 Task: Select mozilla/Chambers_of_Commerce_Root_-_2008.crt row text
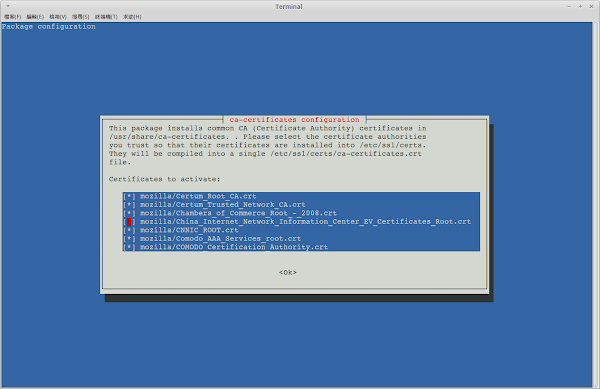tap(238, 213)
